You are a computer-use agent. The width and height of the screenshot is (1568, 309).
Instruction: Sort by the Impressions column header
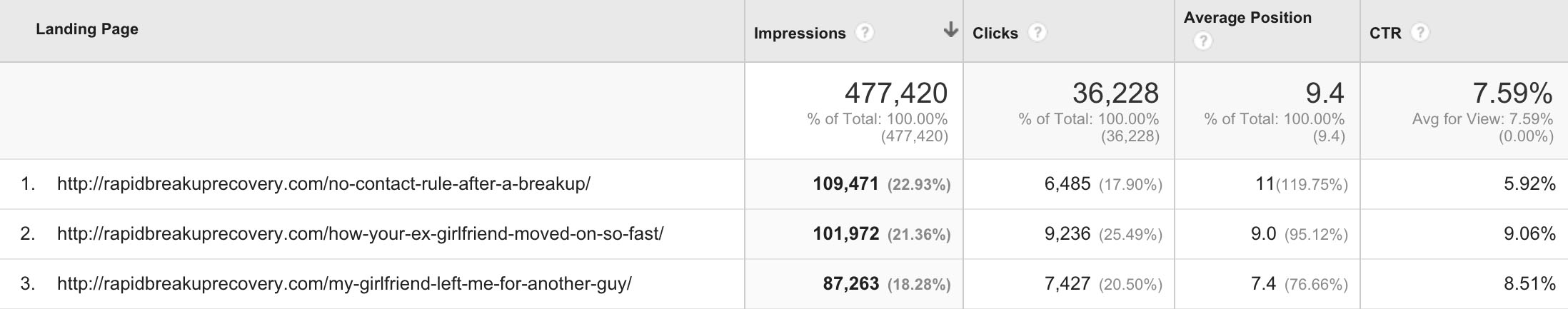pyautogui.click(x=800, y=33)
